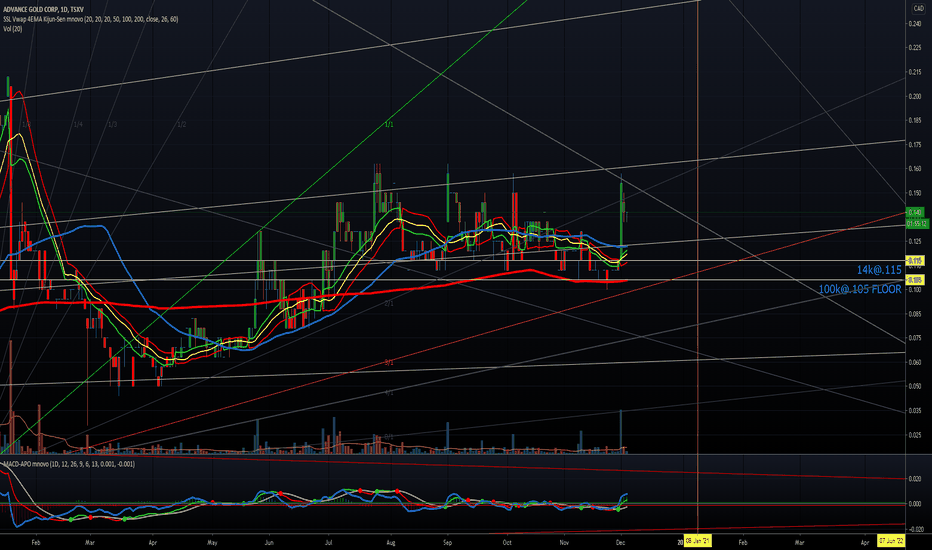Click the 0.240 price scale label
The image size is (932, 550).
[914, 24]
